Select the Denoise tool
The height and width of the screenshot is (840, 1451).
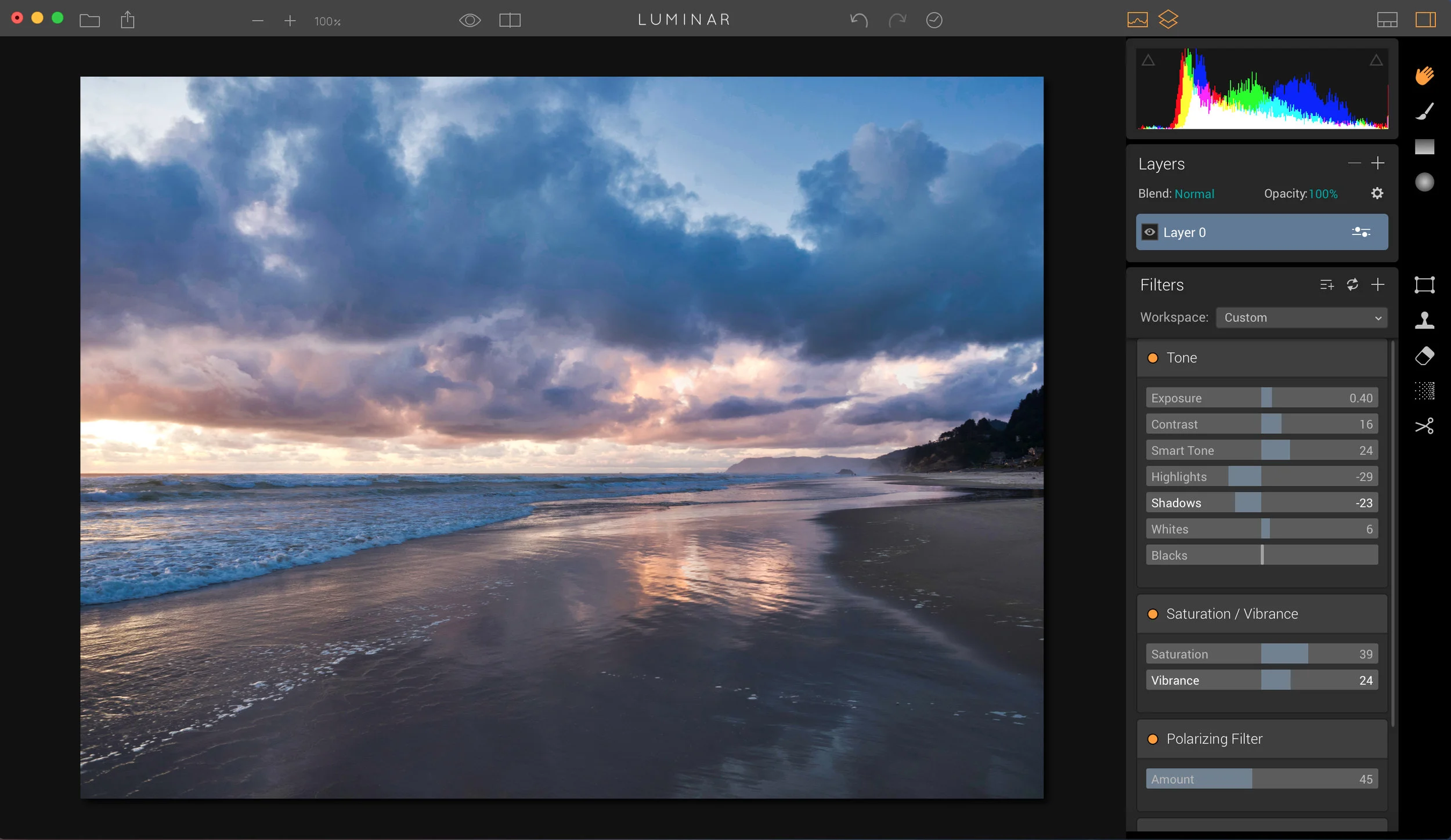[x=1424, y=391]
